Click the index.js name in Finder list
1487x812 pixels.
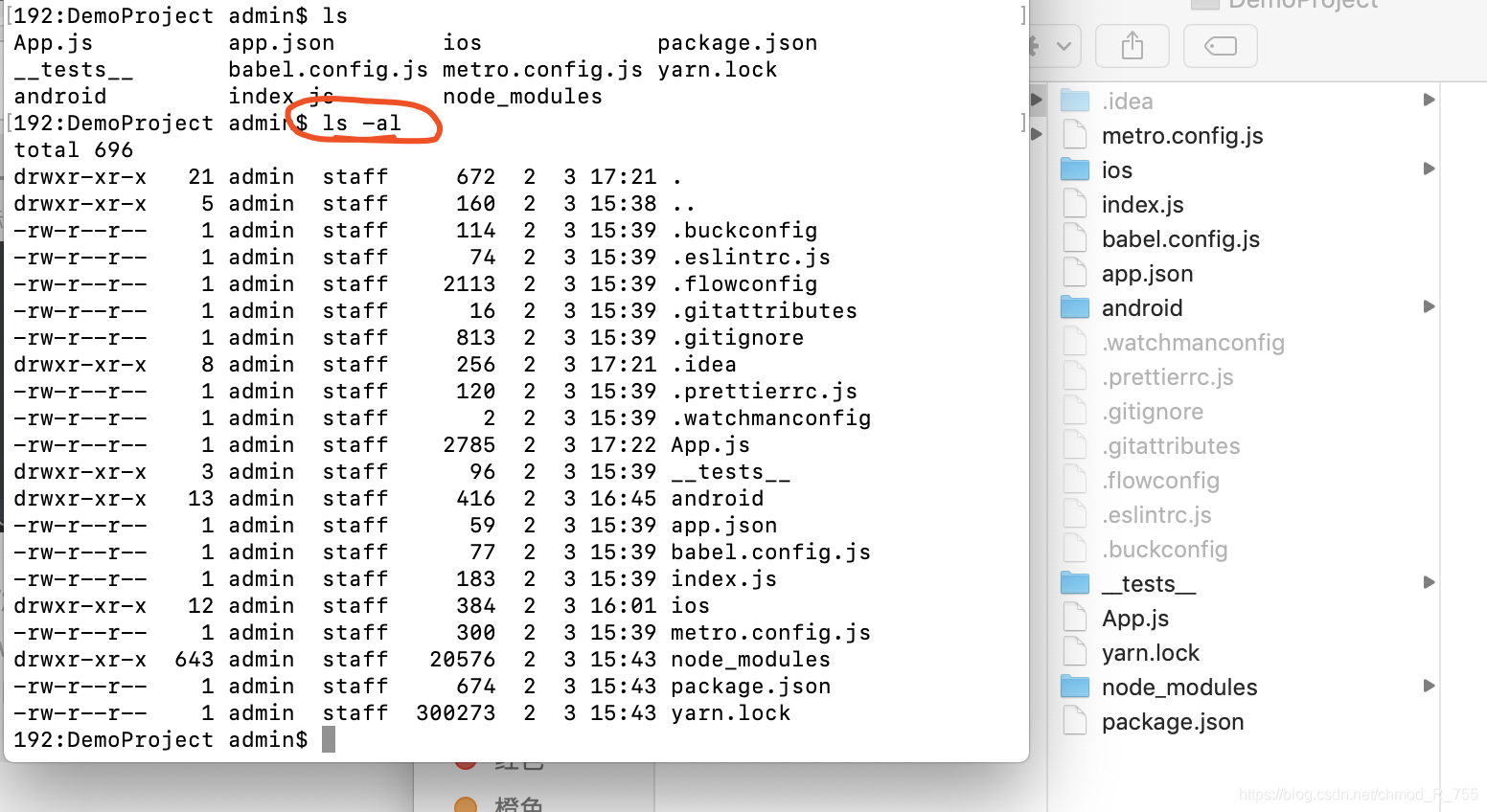pos(1143,205)
